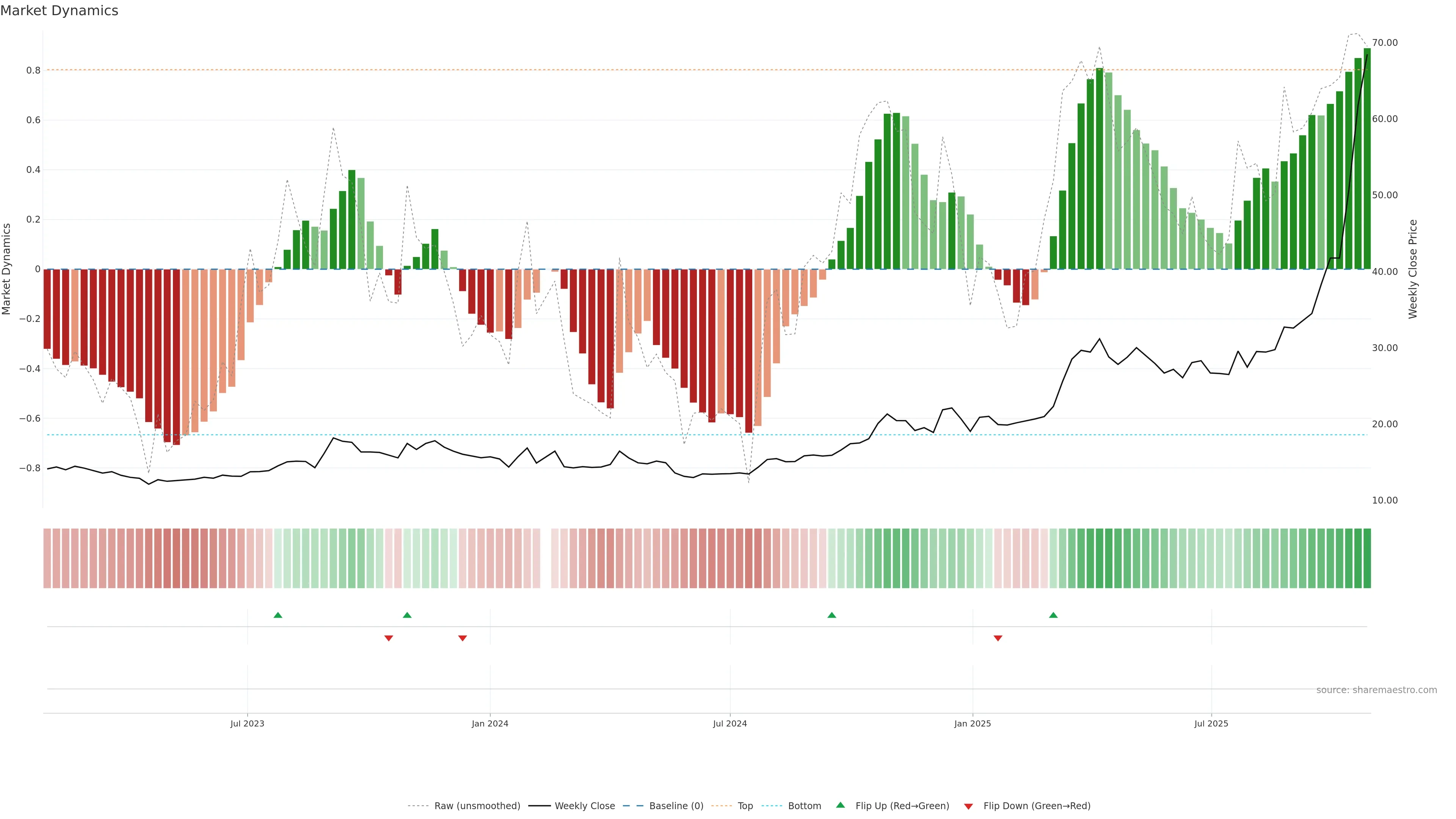Toggle the Weekly Close legend series
Image resolution: width=1456 pixels, height=819 pixels.
click(x=584, y=806)
